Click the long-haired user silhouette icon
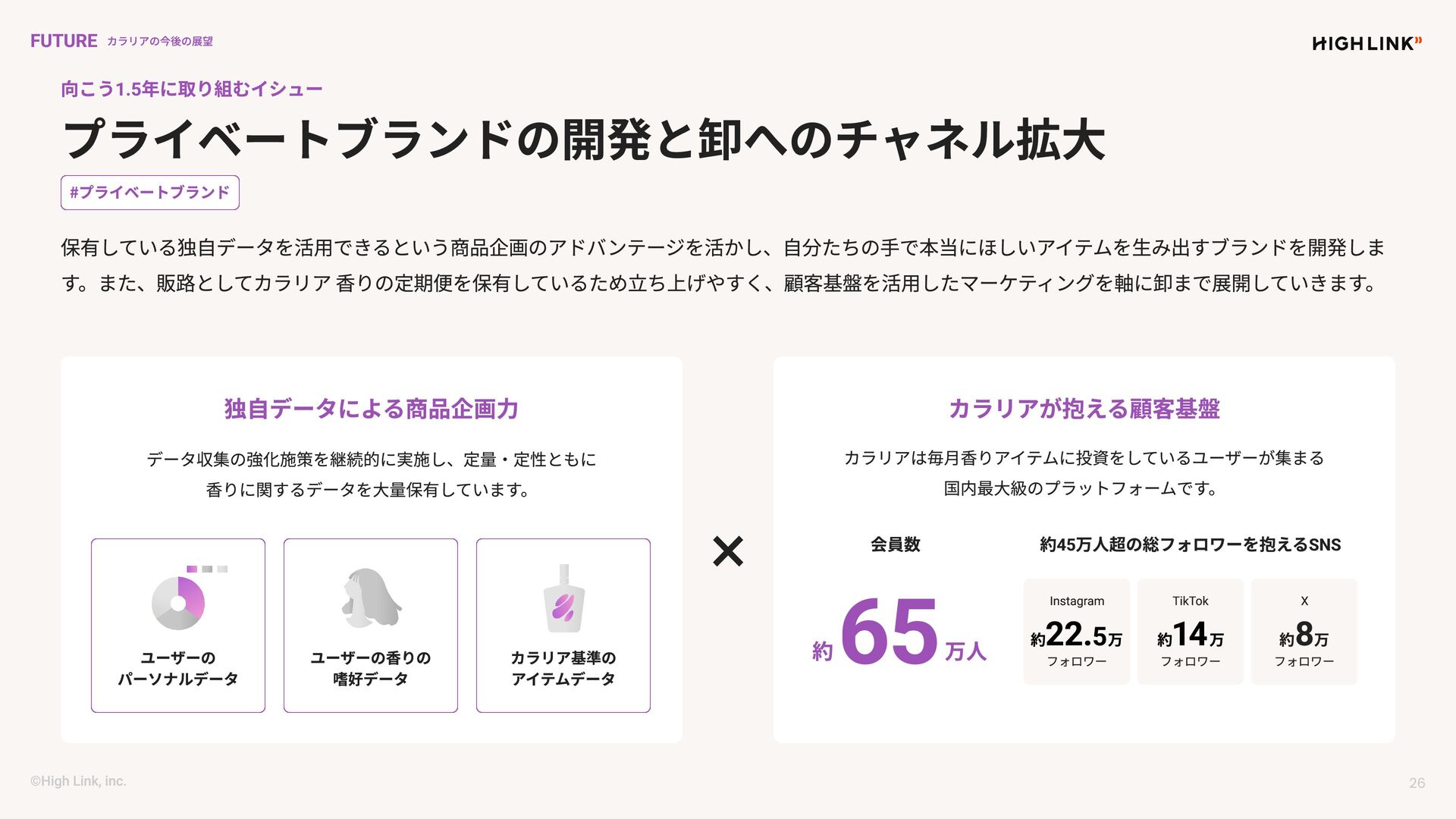This screenshot has width=1456, height=819. tap(371, 598)
